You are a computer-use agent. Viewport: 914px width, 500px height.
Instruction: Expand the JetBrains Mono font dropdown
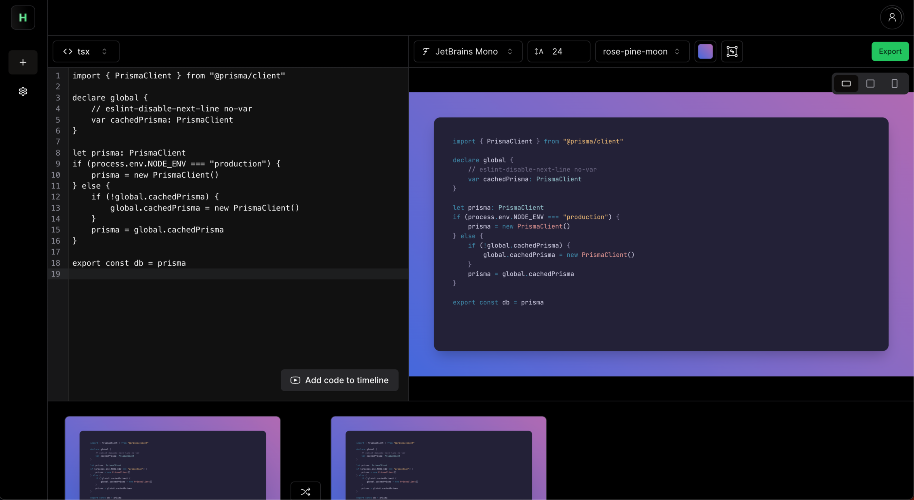coord(468,51)
